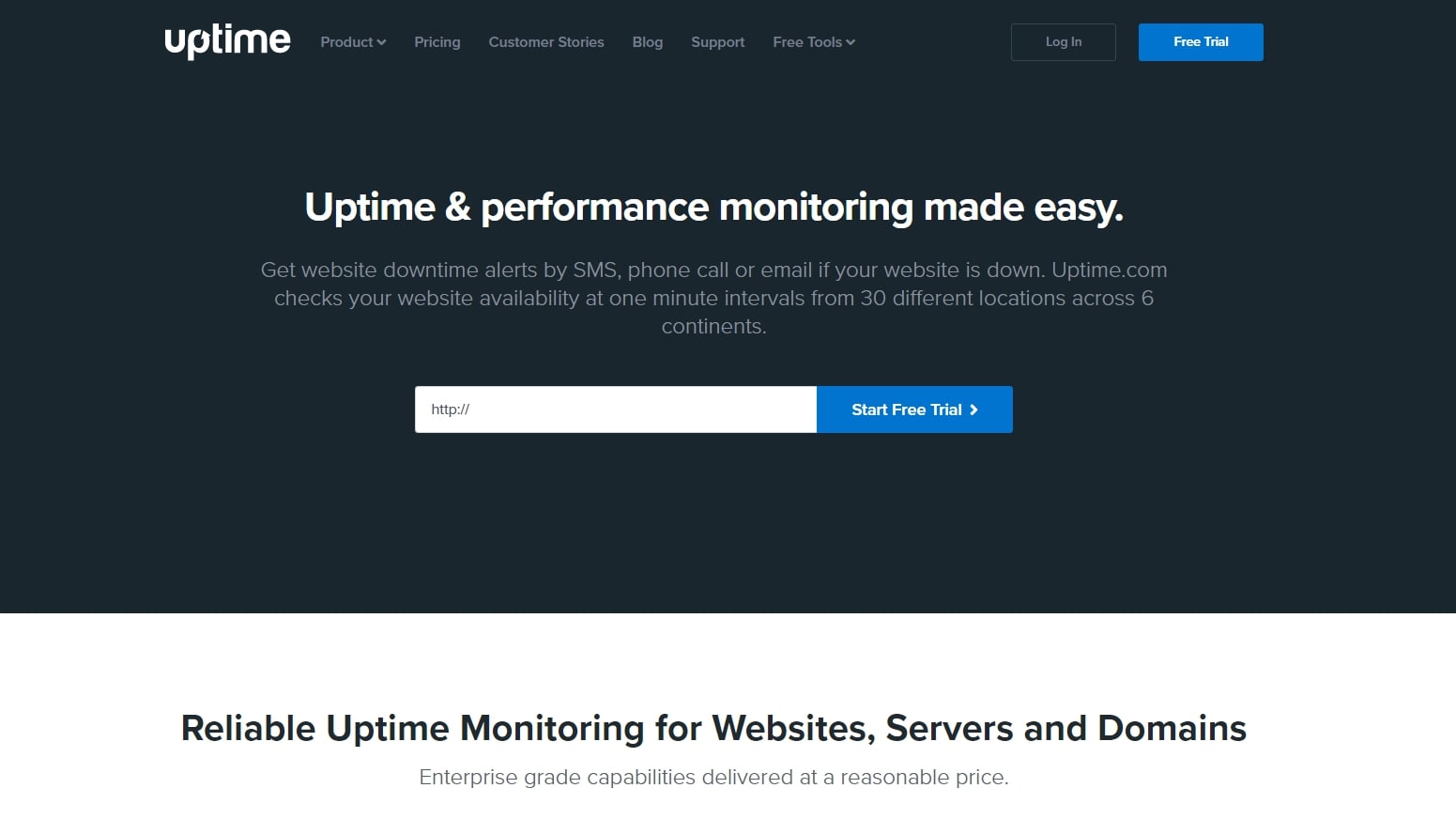Click the uptime logo
The image size is (1456, 819).
point(227,41)
